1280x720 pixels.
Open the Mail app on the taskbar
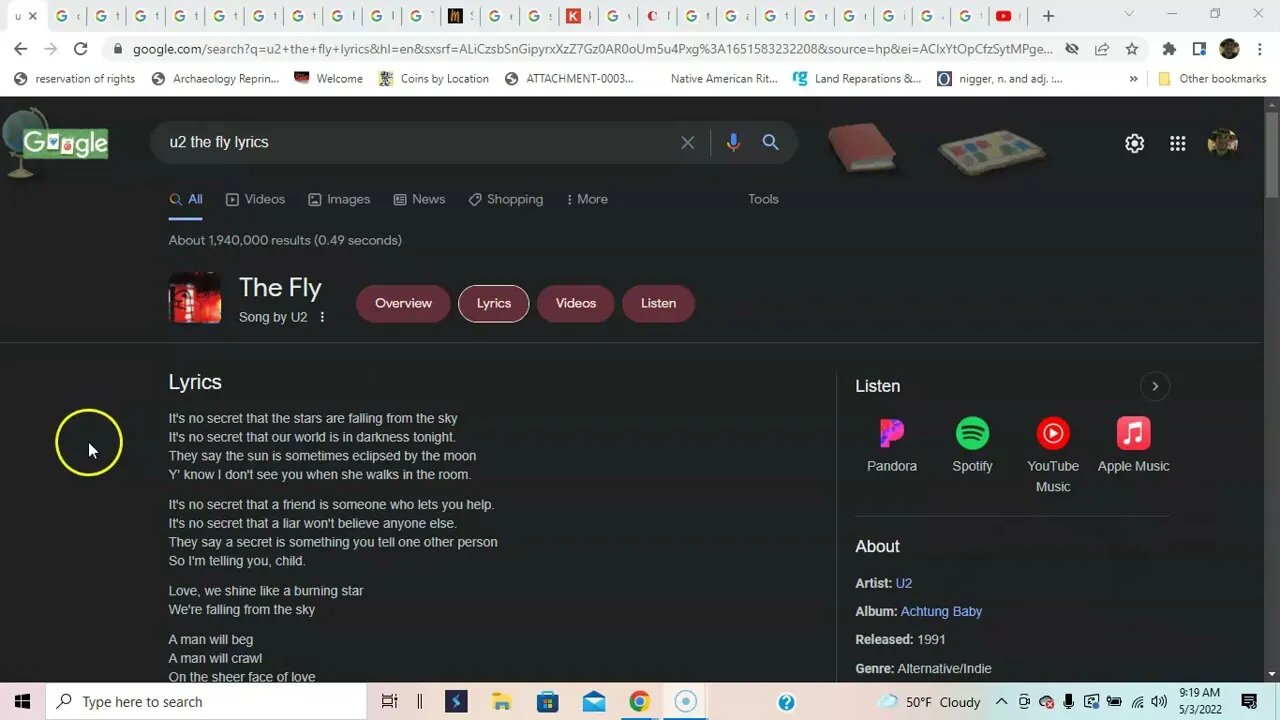593,702
